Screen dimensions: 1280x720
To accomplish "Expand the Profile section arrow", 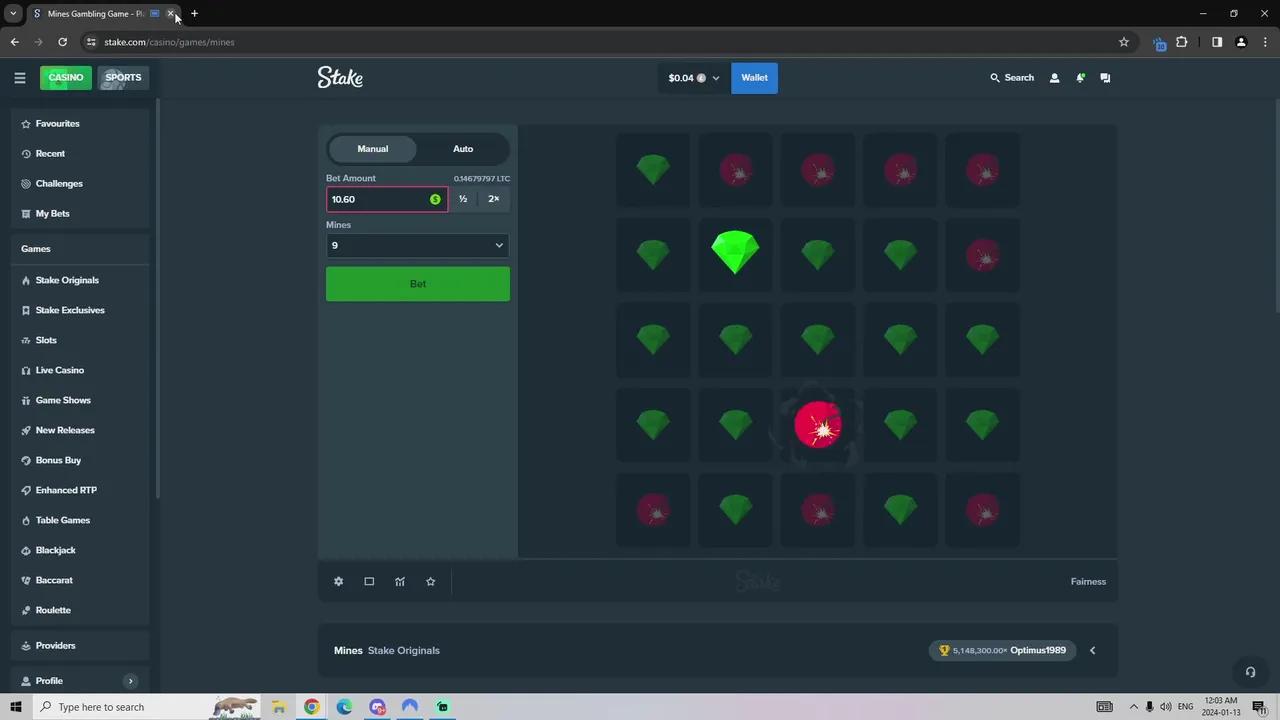I will [130, 681].
